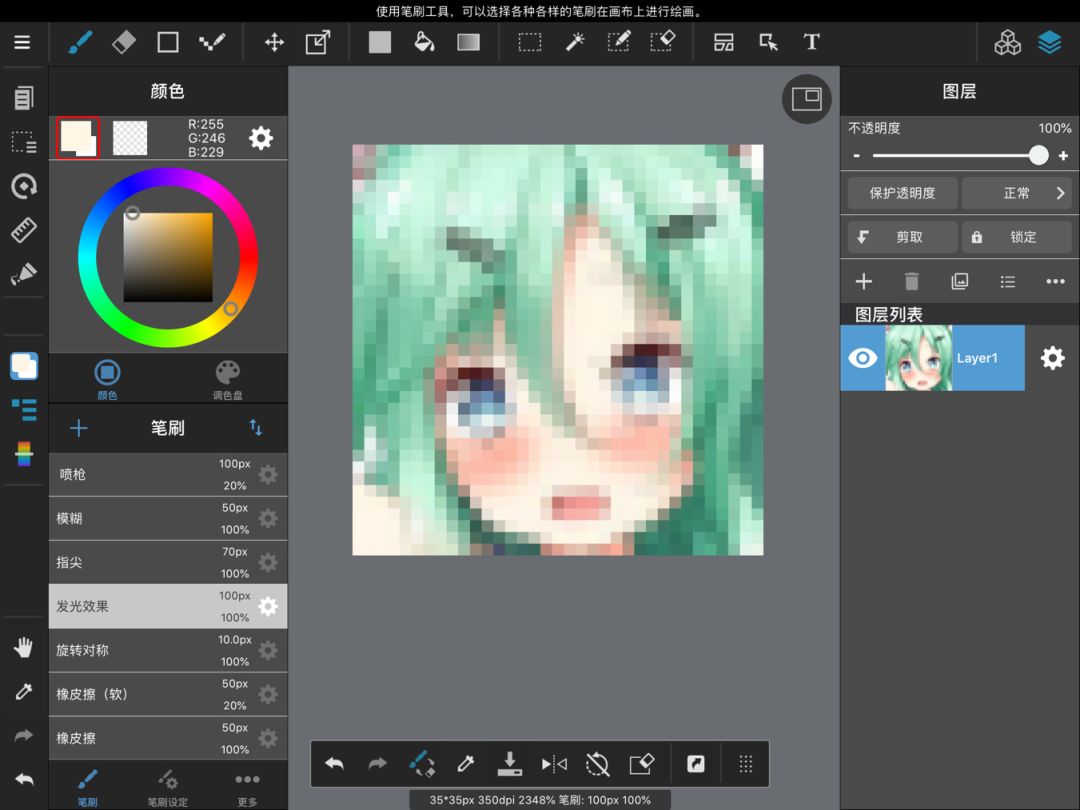Select the Gradient tool
The height and width of the screenshot is (810, 1080).
(x=468, y=42)
